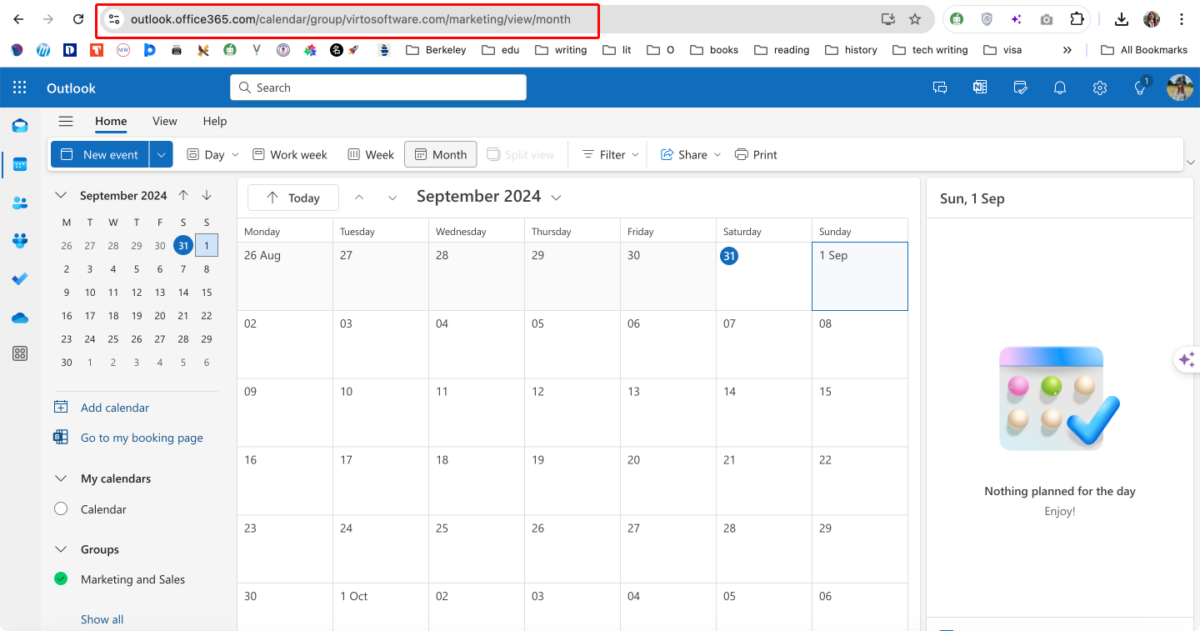Open Outlook settings via the gear icon
1200x631 pixels.
click(x=1099, y=88)
